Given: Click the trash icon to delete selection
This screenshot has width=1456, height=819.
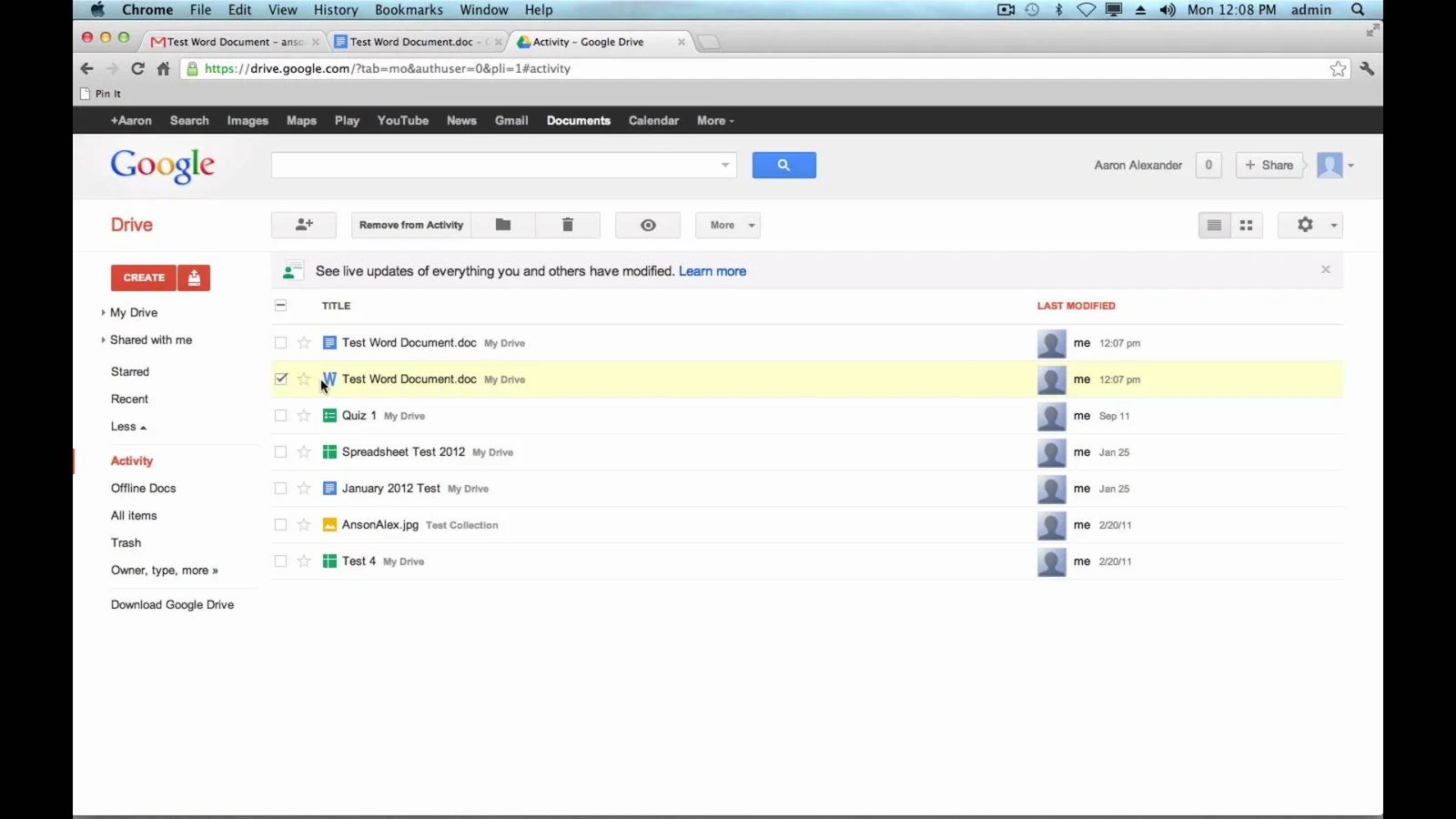Looking at the screenshot, I should [x=568, y=225].
